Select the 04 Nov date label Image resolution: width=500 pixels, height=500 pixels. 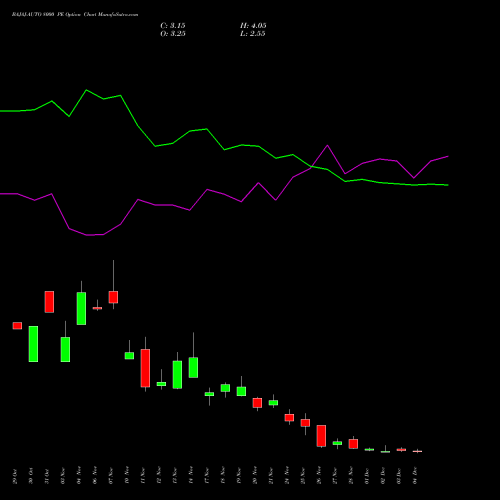pos(79,476)
